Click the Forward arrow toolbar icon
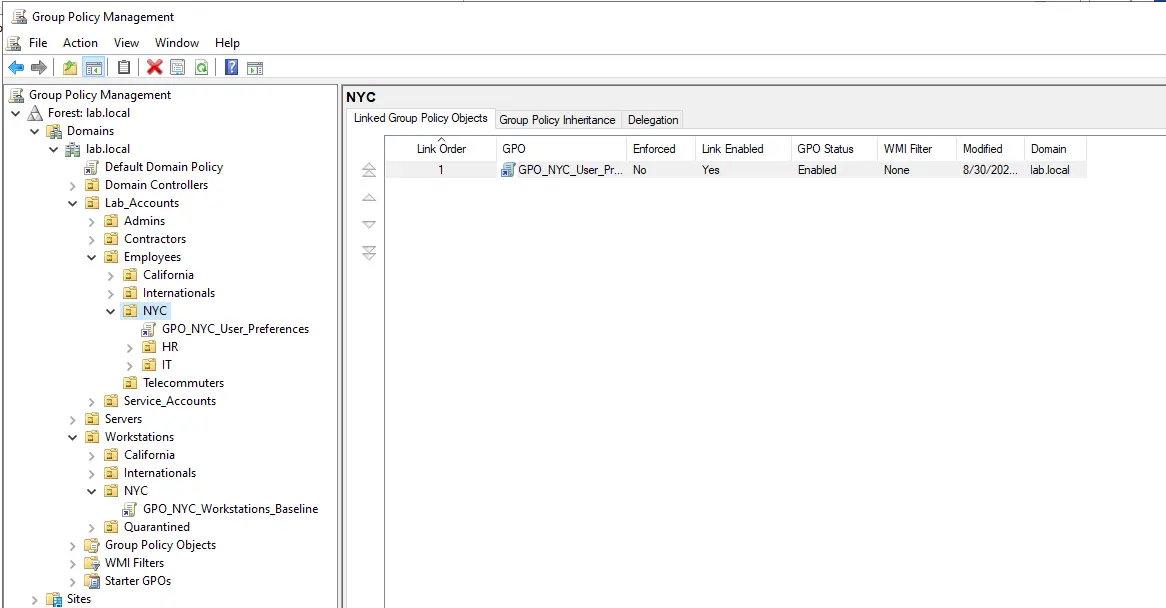This screenshot has width=1166, height=608. tap(39, 68)
